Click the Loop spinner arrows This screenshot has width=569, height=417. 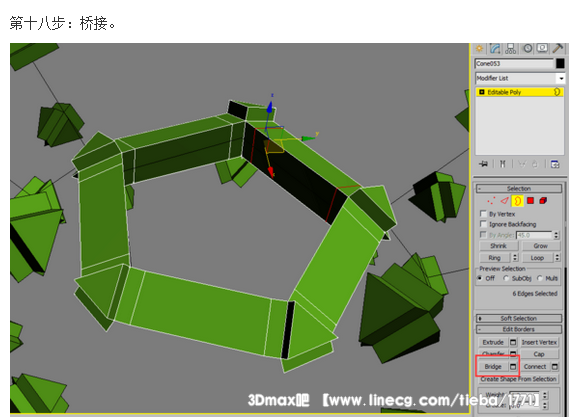pyautogui.click(x=557, y=258)
